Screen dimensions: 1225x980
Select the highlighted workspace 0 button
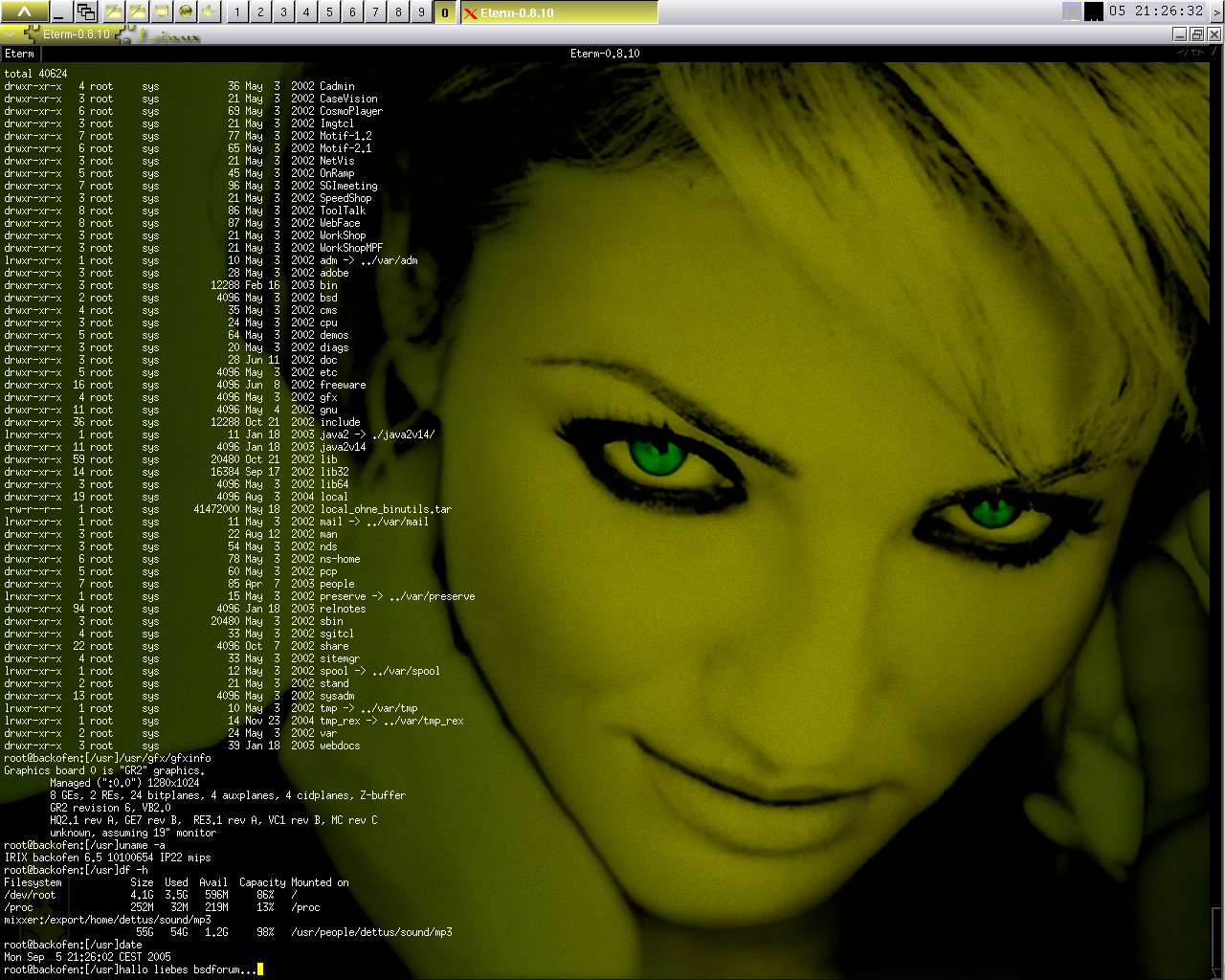[x=444, y=11]
